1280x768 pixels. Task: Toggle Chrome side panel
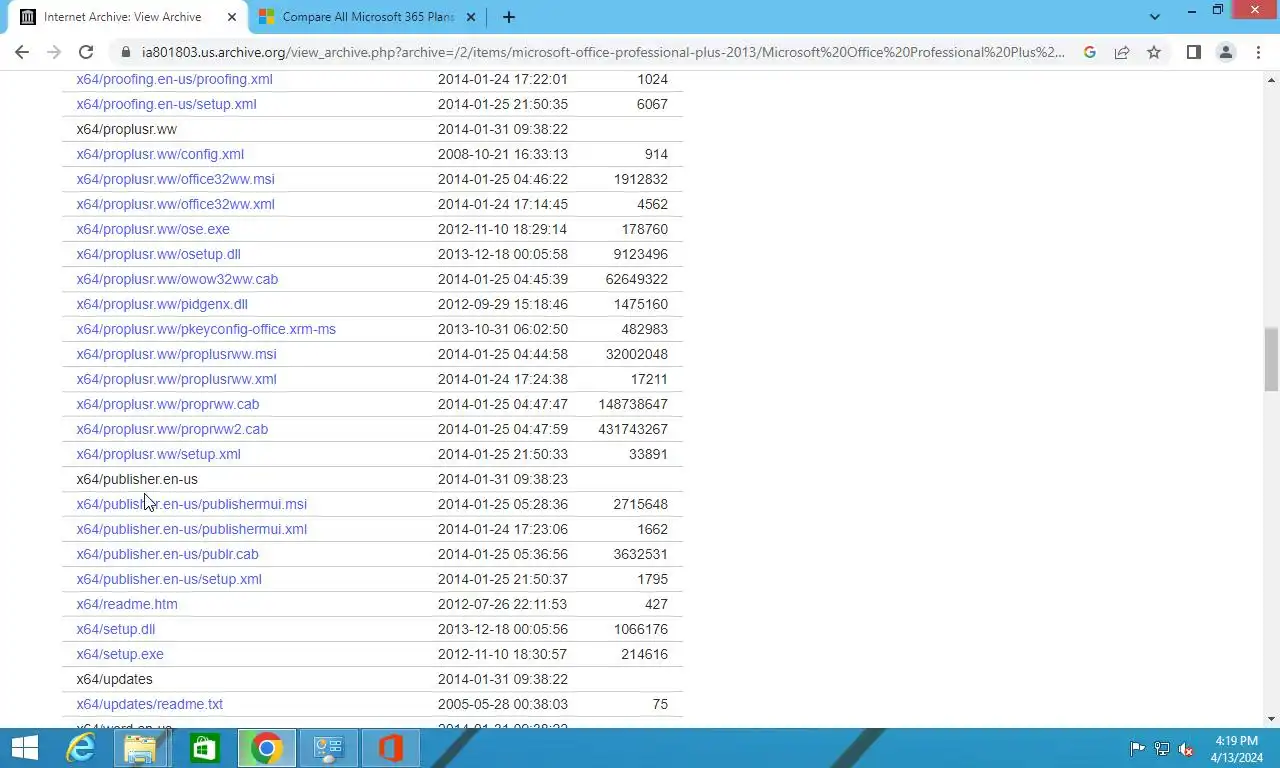[1193, 52]
